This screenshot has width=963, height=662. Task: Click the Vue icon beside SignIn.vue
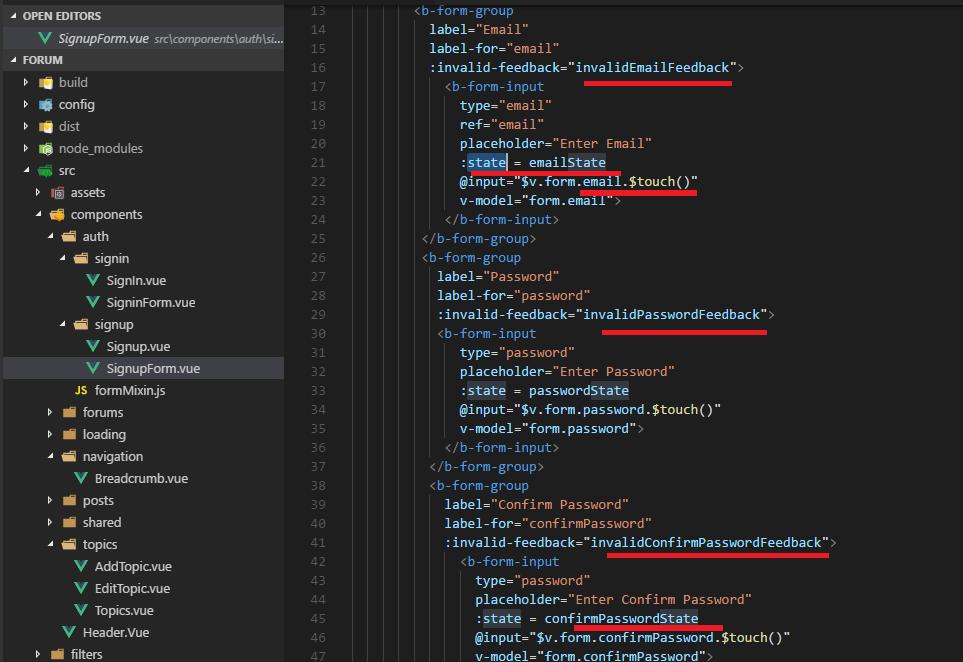pyautogui.click(x=93, y=281)
